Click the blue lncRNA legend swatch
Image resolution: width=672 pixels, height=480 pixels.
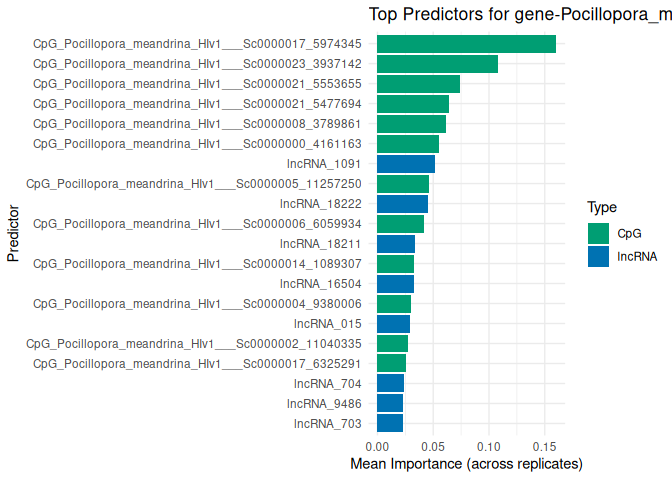599,256
